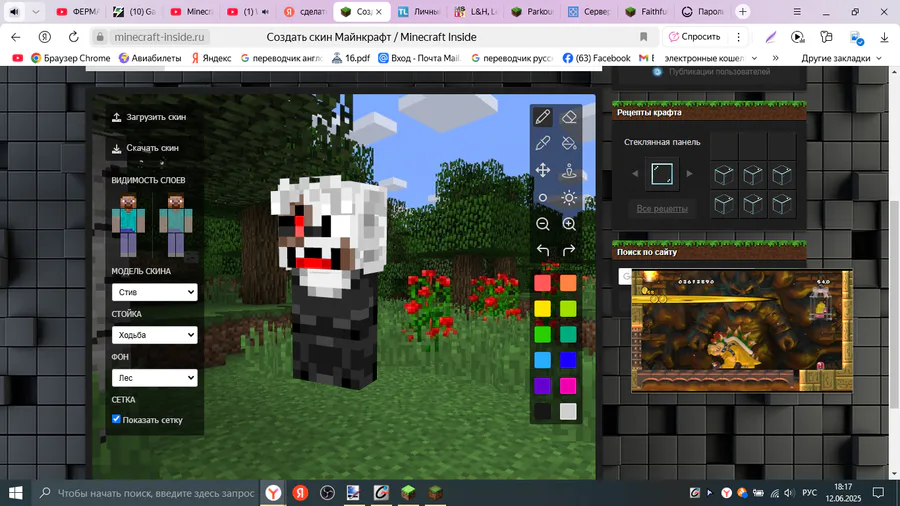Show previous crafting recipe left arrow

click(x=635, y=174)
